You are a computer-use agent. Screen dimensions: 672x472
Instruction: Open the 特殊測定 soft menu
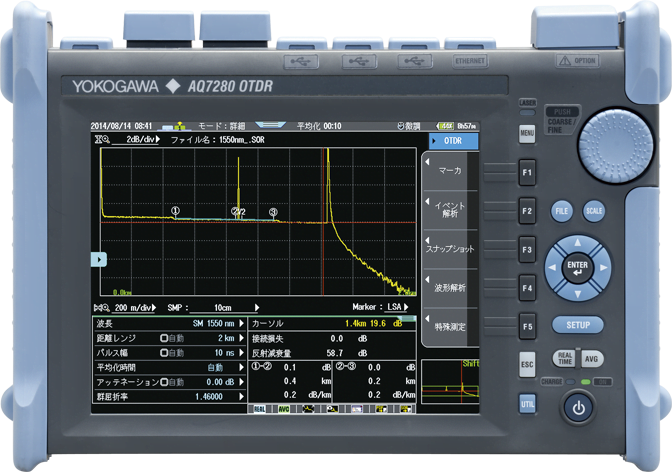pyautogui.click(x=450, y=327)
